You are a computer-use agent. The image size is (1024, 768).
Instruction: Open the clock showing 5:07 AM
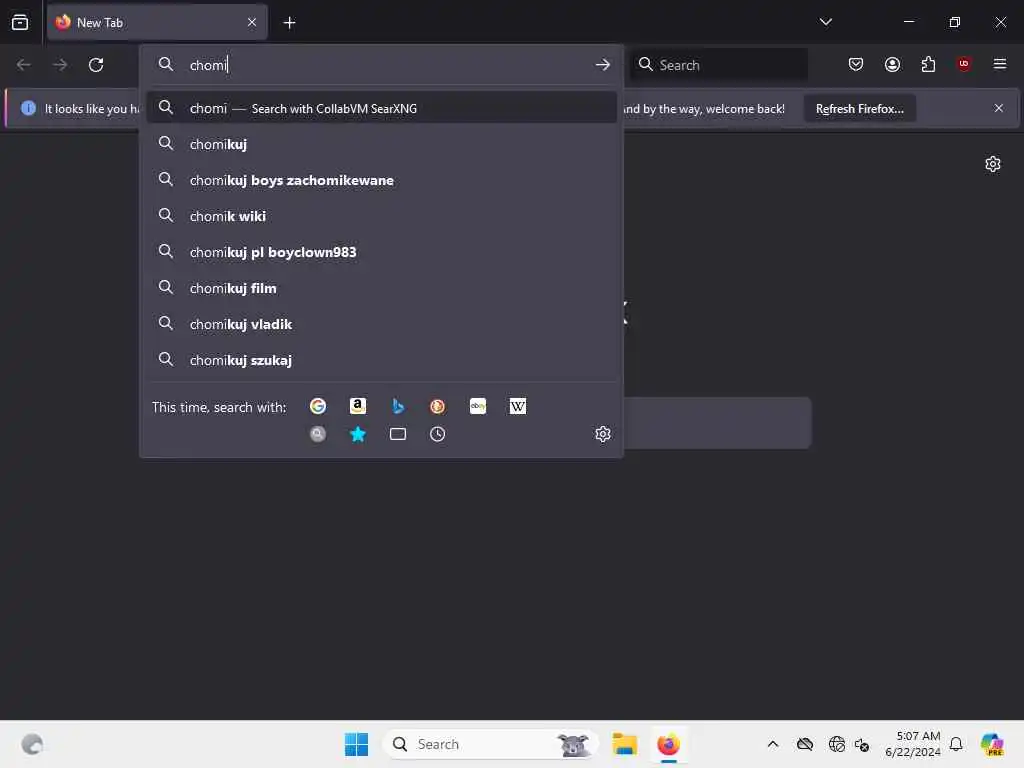(x=913, y=744)
